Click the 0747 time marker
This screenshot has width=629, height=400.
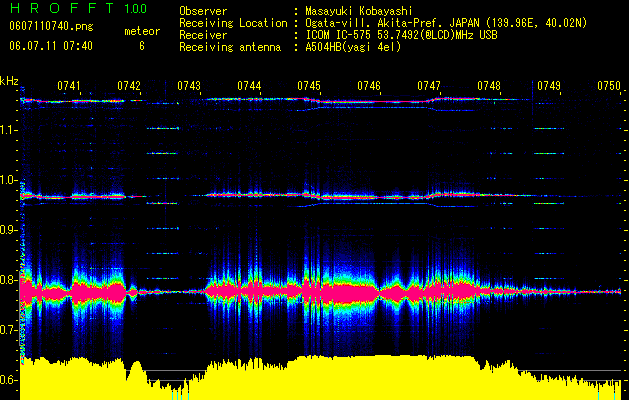(x=429, y=86)
